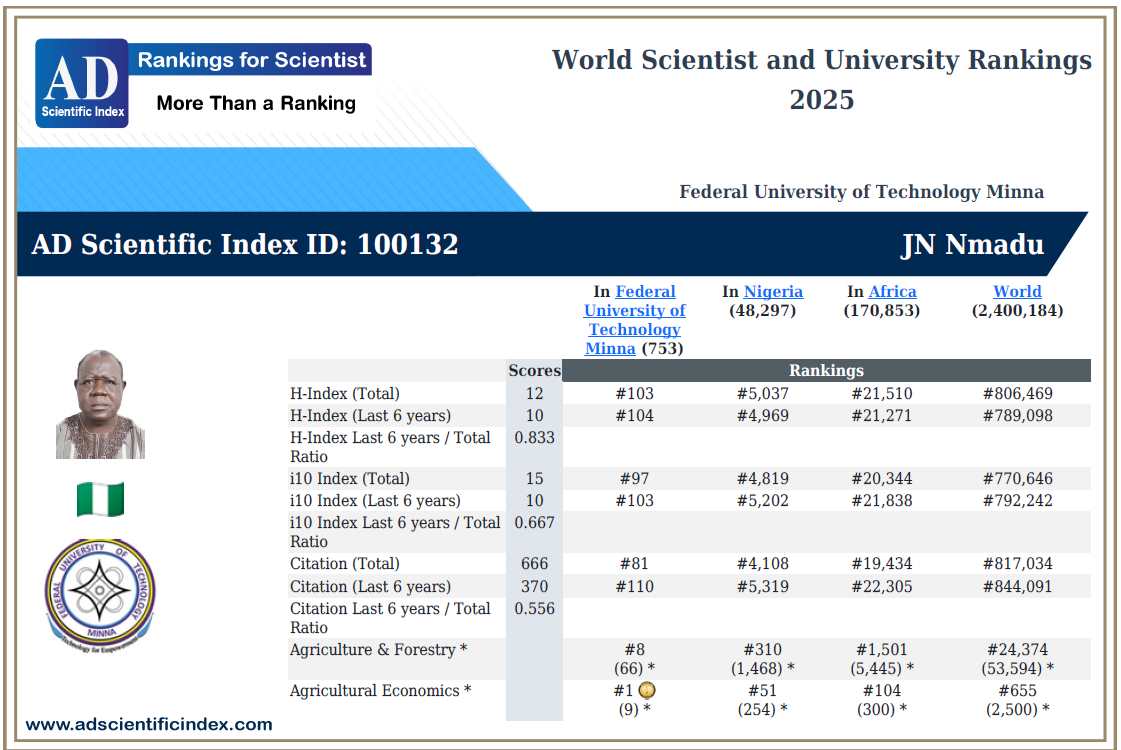The height and width of the screenshot is (750, 1121).
Task: Select the Agriculture & Forestry row label
Action: point(378,649)
